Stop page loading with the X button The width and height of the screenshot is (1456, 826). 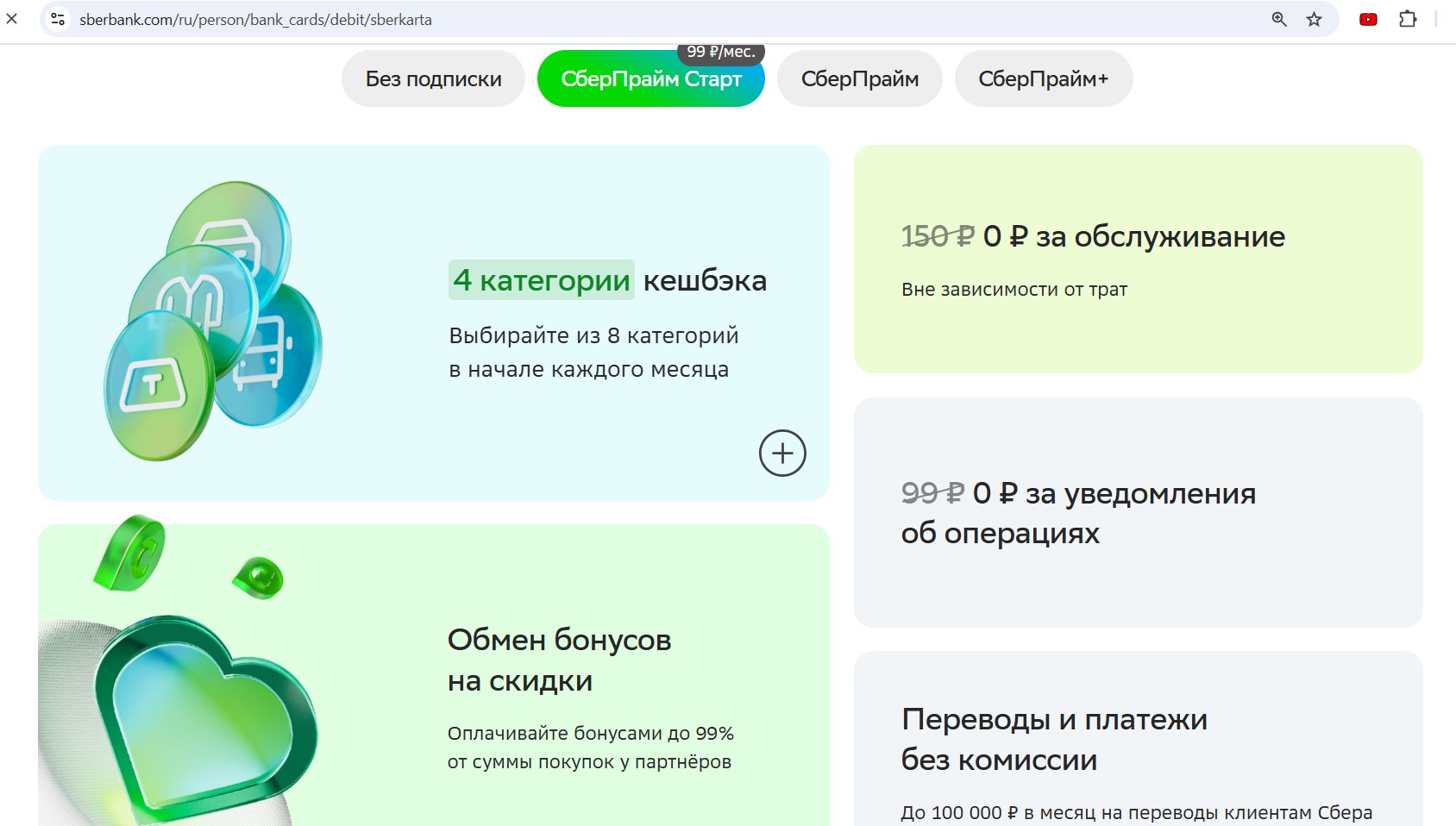pyautogui.click(x=12, y=18)
